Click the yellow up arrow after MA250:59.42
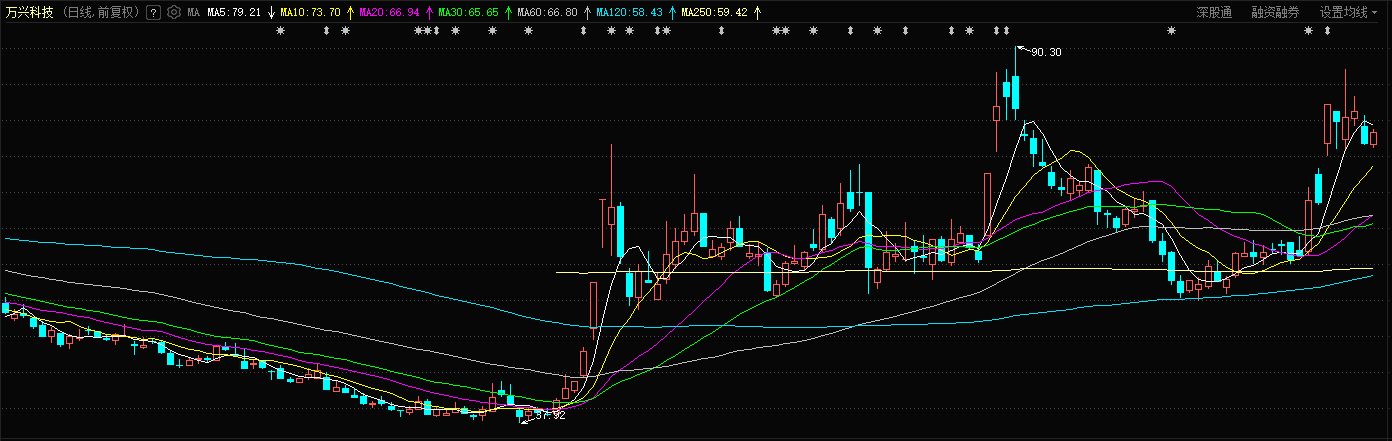This screenshot has width=1392, height=441. tap(757, 13)
